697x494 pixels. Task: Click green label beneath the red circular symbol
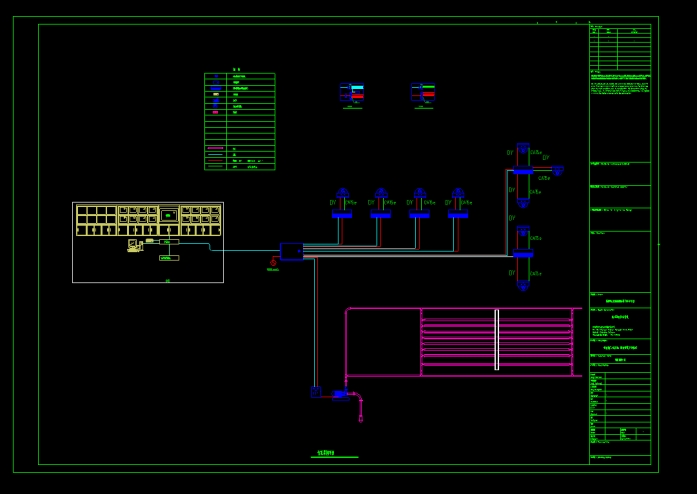273,270
